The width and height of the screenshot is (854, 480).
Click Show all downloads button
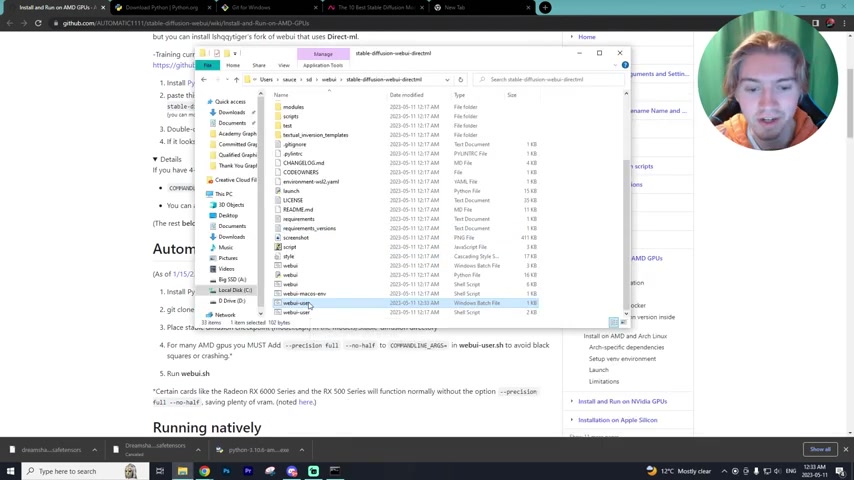tap(820, 449)
